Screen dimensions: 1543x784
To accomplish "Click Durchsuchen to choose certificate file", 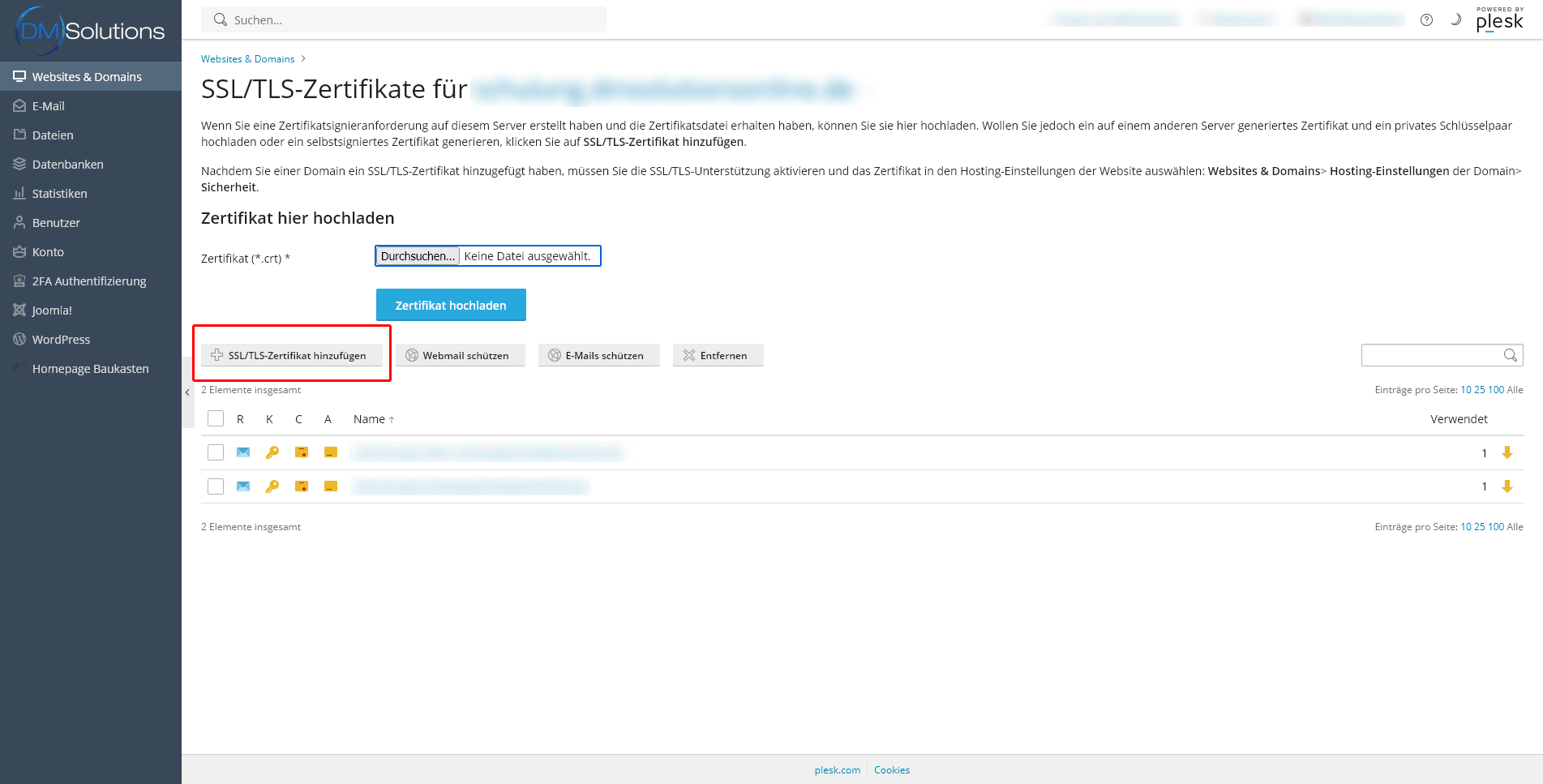I will coord(418,256).
